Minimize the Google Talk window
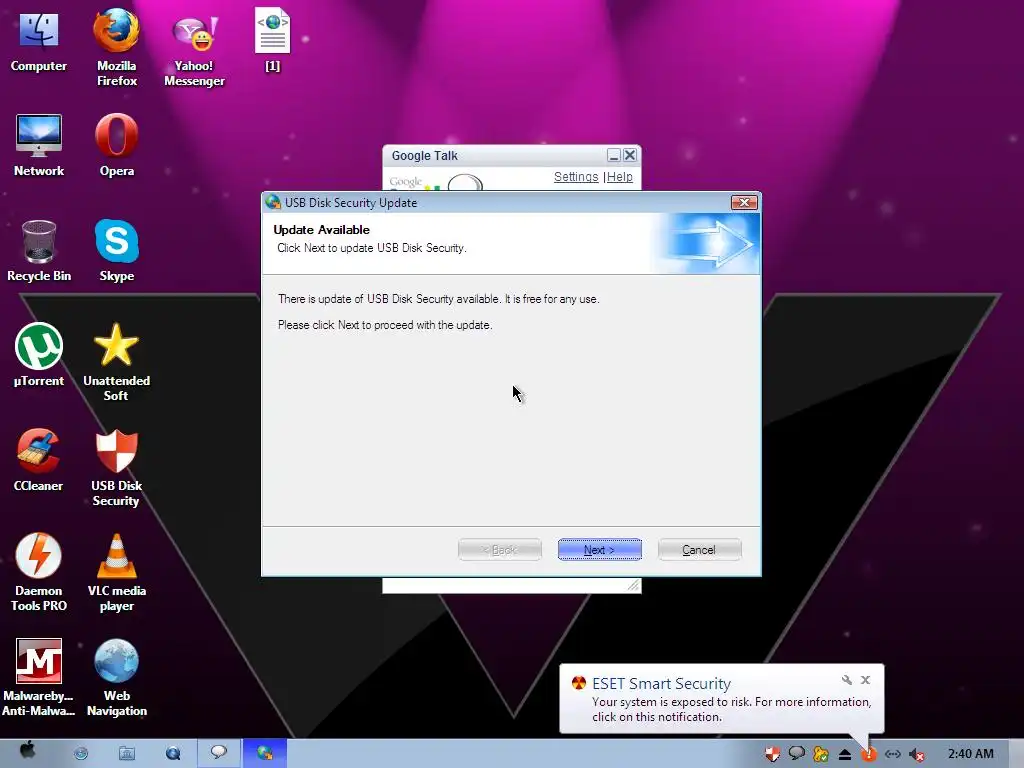 [x=613, y=155]
